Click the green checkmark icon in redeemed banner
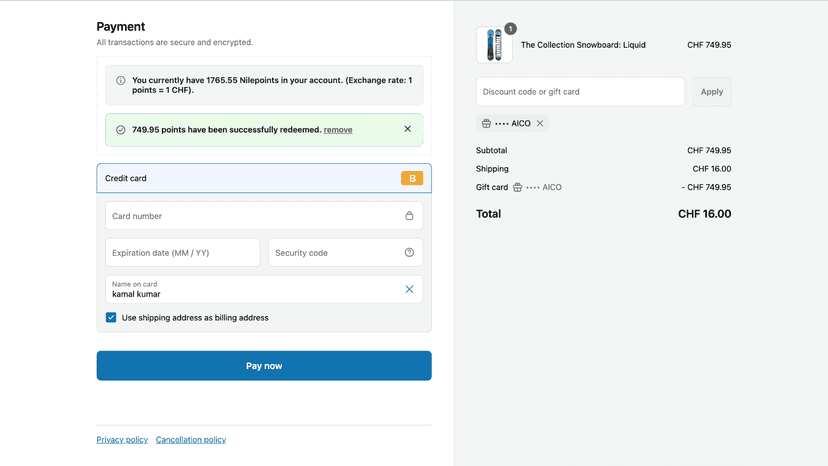 (x=120, y=130)
